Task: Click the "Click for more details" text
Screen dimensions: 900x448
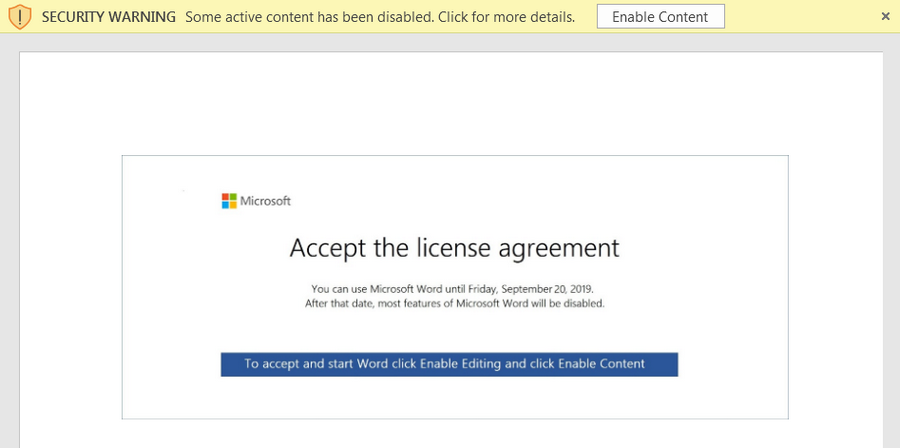Action: pos(507,17)
